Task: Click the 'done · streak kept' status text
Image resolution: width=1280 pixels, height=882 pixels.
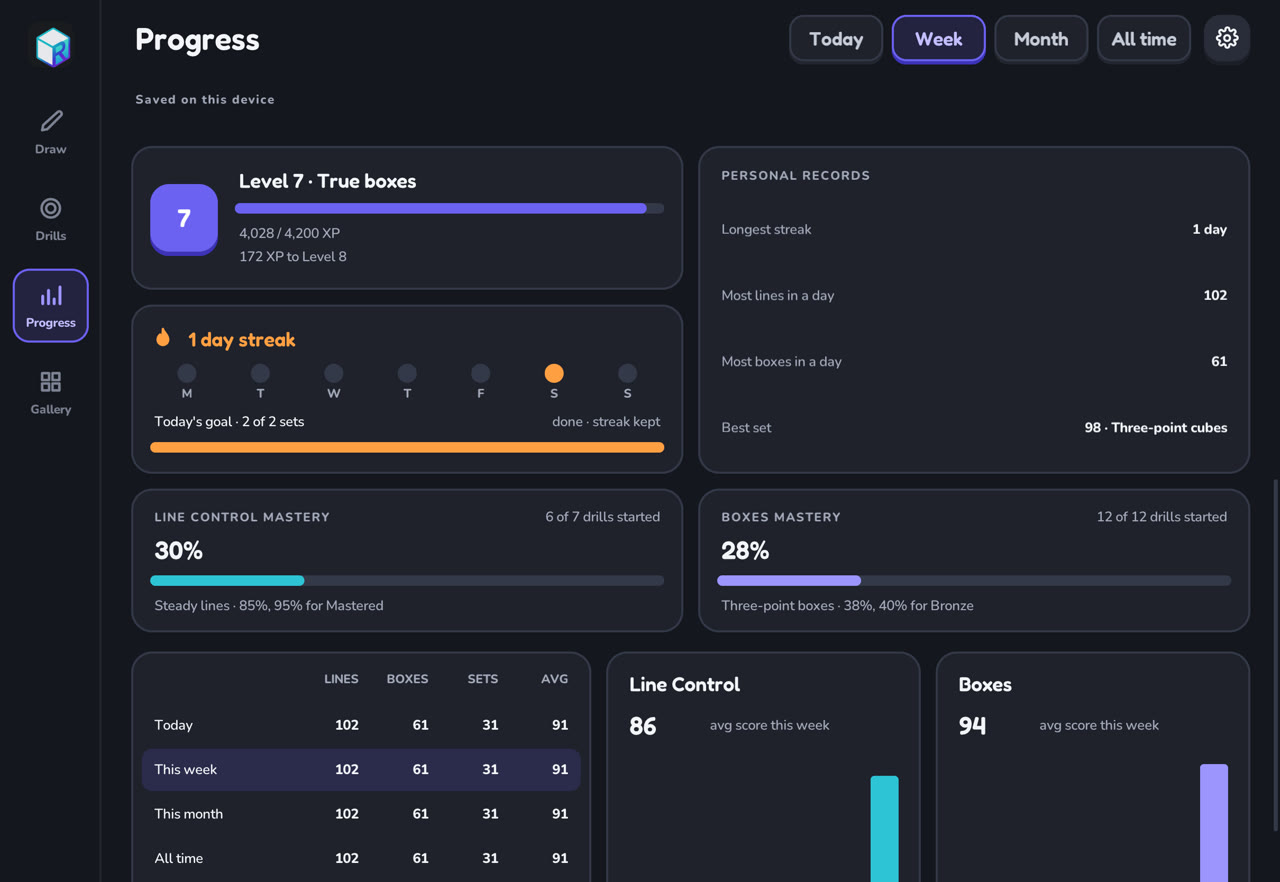Action: pos(606,421)
